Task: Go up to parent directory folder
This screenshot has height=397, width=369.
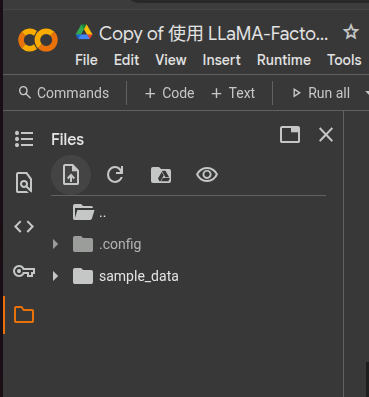Action: tap(89, 212)
